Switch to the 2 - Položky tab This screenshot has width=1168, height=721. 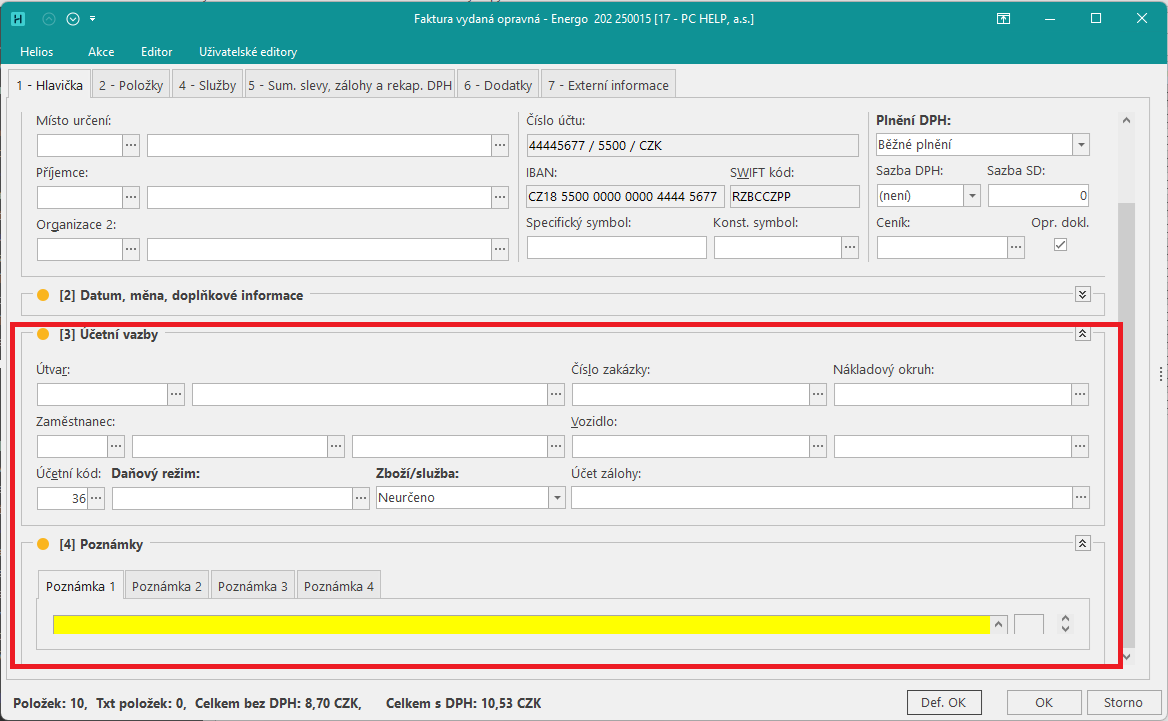(x=131, y=85)
